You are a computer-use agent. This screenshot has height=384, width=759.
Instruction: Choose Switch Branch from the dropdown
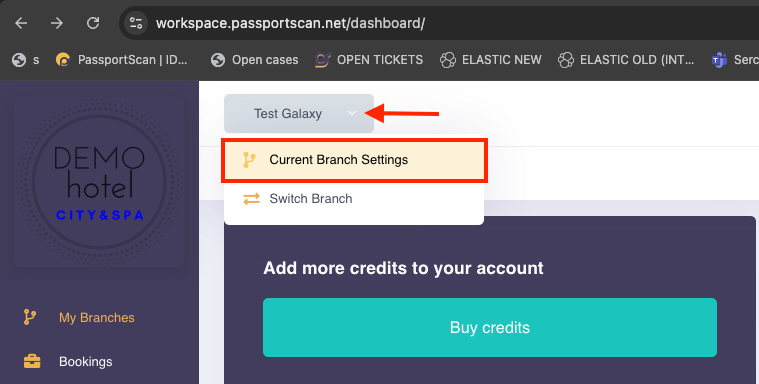(354, 199)
